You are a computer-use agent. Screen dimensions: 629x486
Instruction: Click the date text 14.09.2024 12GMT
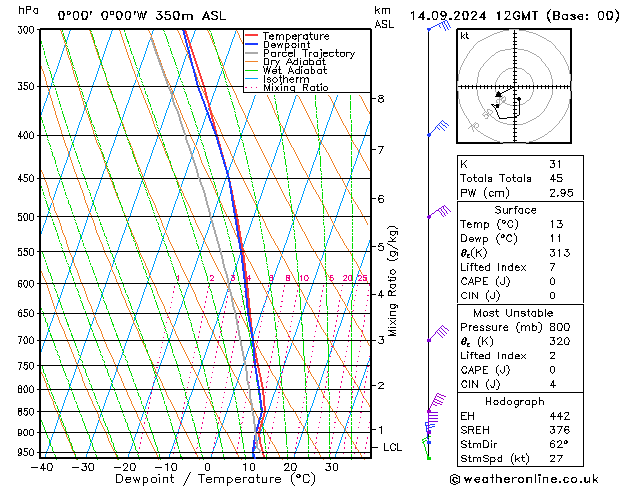(x=474, y=16)
